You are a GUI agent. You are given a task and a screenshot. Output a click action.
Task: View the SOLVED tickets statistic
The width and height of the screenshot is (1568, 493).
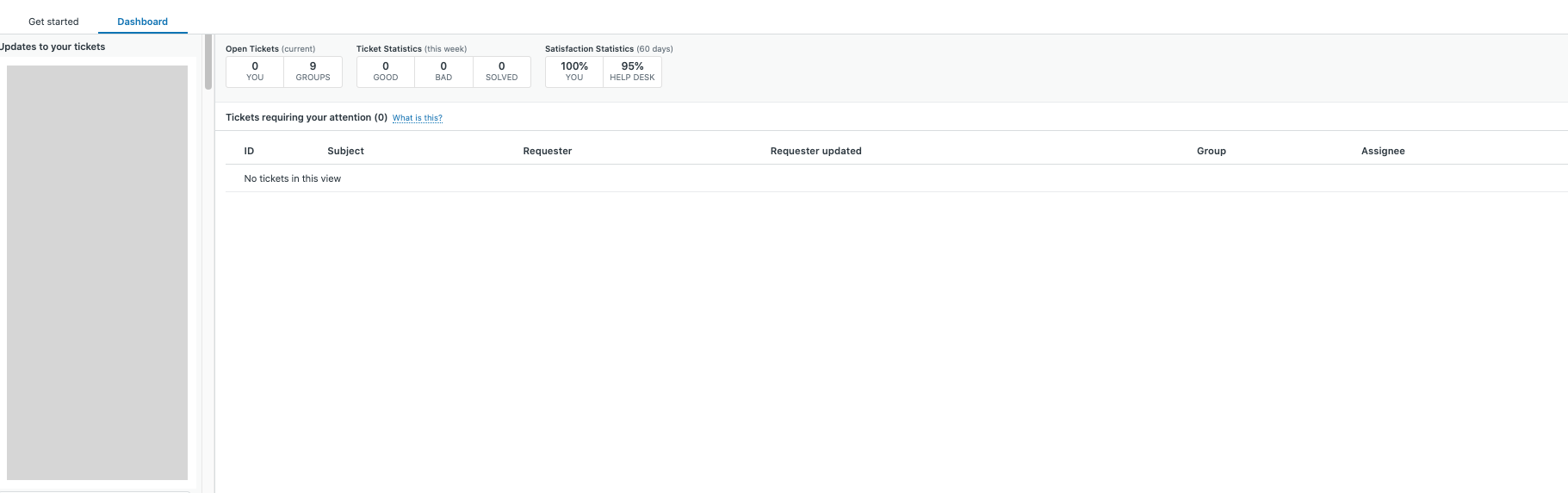tap(501, 72)
